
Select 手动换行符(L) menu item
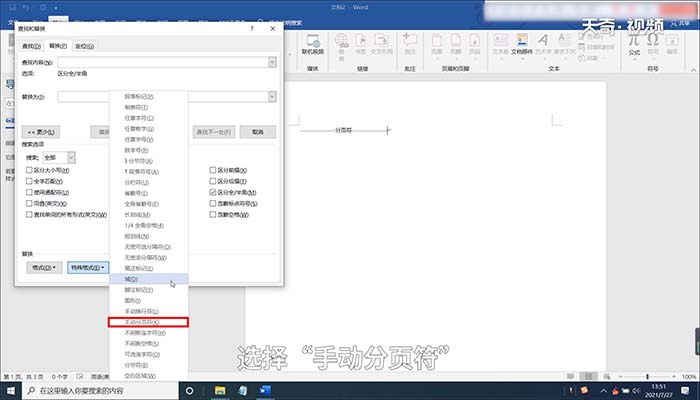click(149, 311)
